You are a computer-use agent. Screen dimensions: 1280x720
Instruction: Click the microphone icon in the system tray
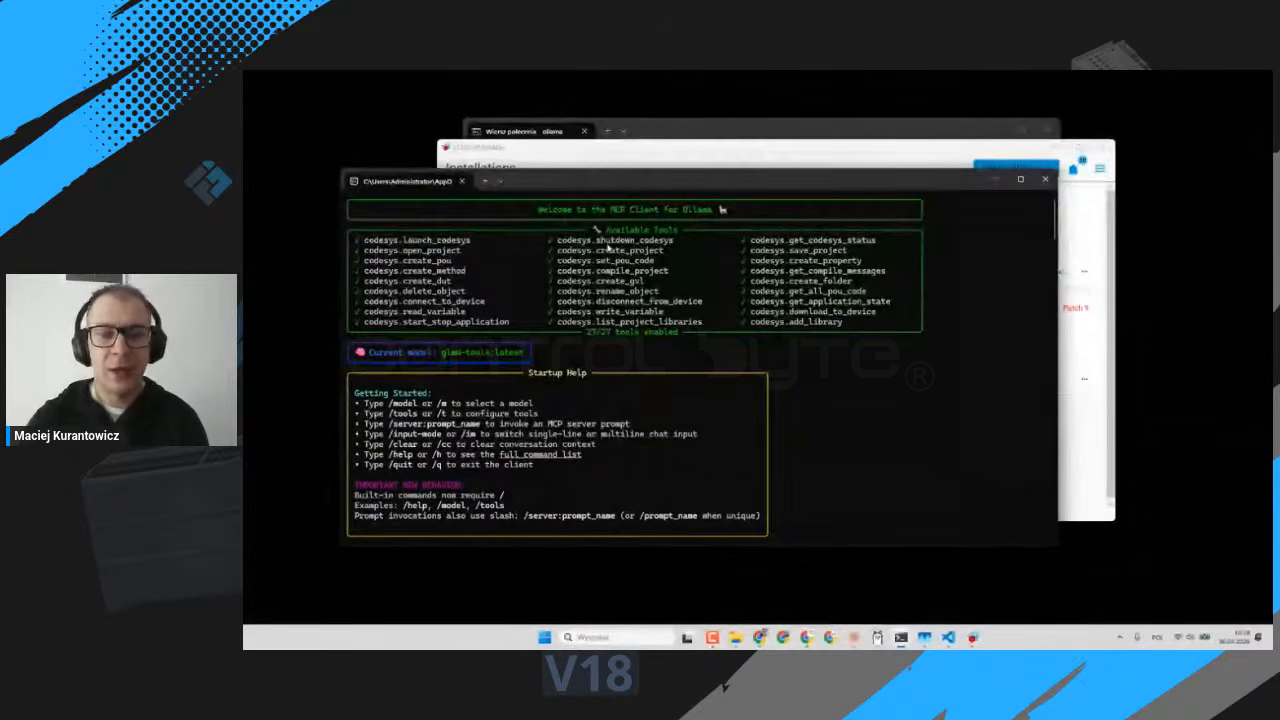[x=1138, y=637]
